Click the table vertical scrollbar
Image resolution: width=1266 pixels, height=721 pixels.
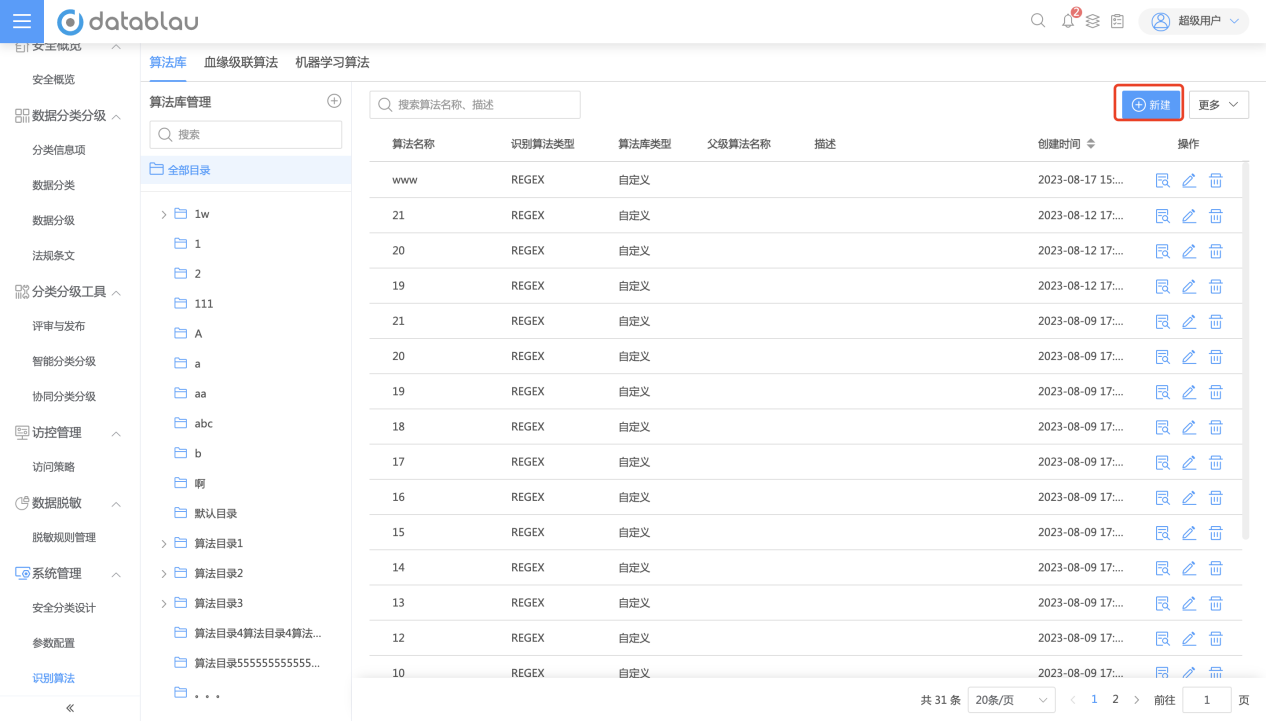[x=1245, y=350]
